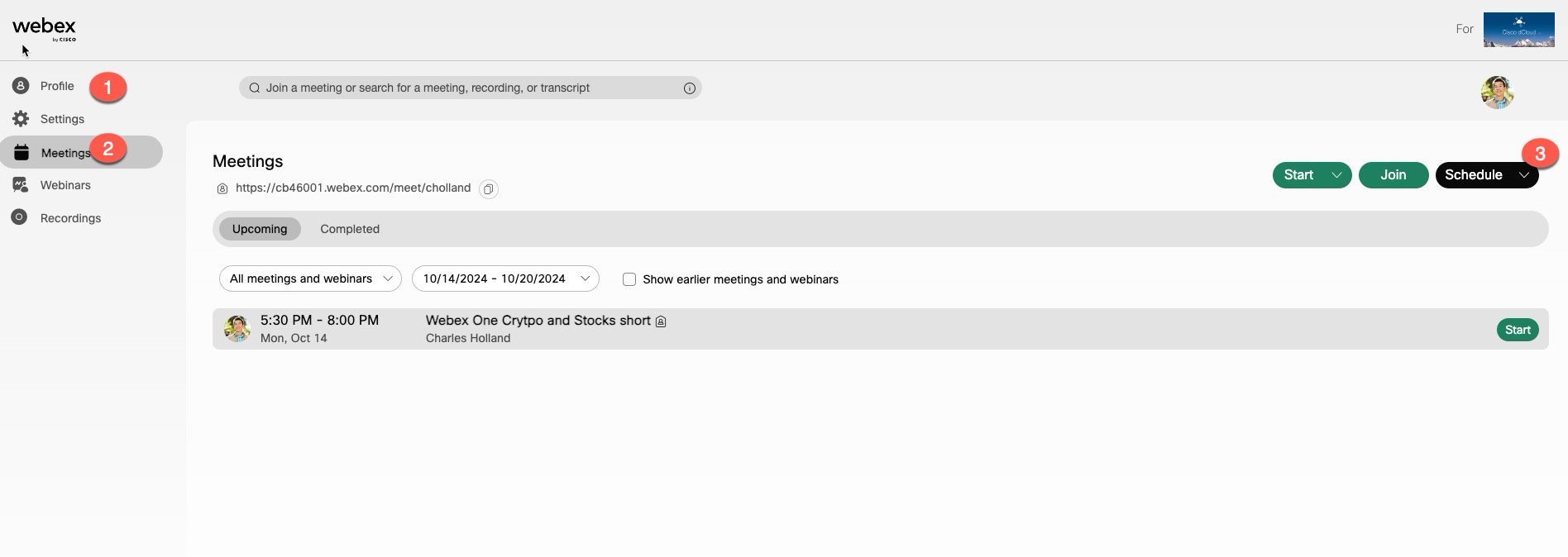Select the Upcoming tab
The height and width of the screenshot is (557, 1568).
tap(260, 229)
